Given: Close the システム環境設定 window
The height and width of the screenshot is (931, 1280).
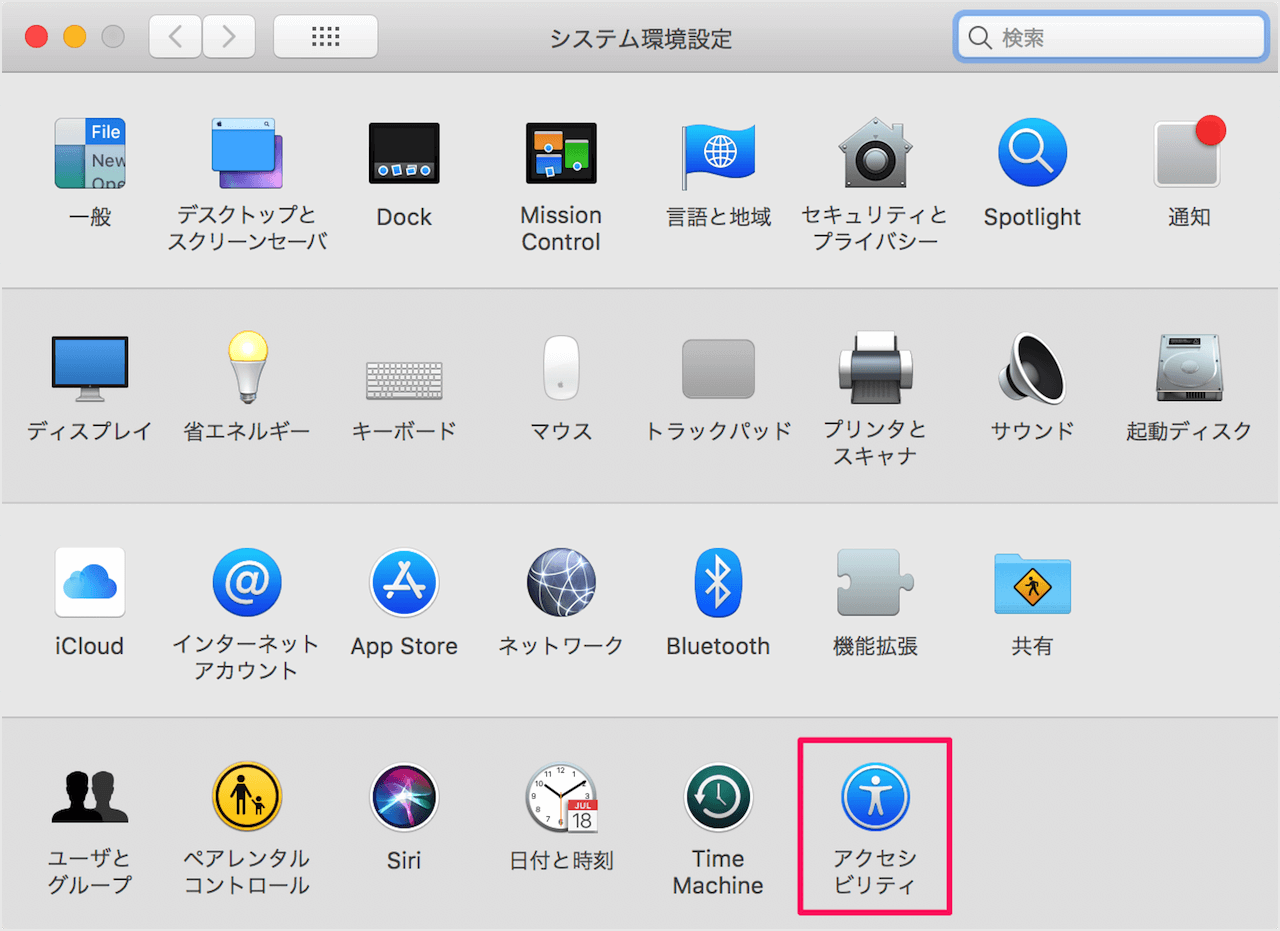Looking at the screenshot, I should tap(36, 37).
